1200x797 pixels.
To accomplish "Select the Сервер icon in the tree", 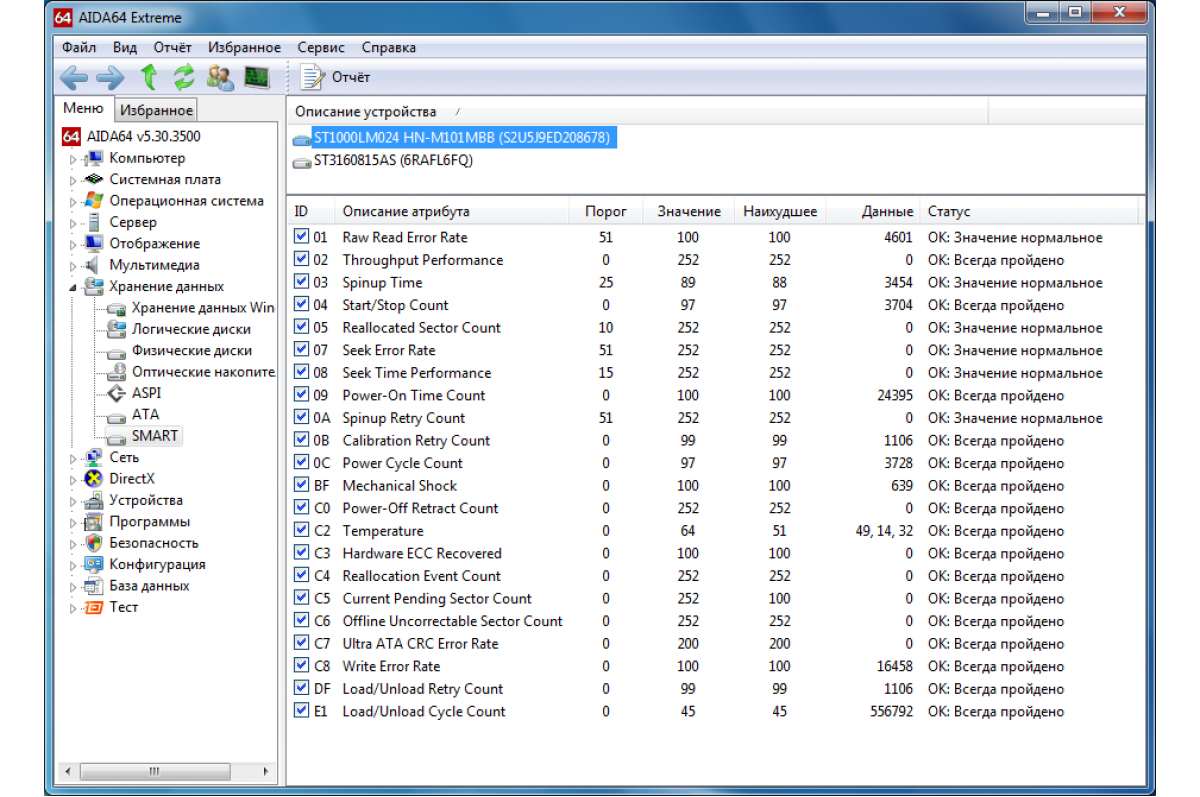I will click(x=94, y=222).
